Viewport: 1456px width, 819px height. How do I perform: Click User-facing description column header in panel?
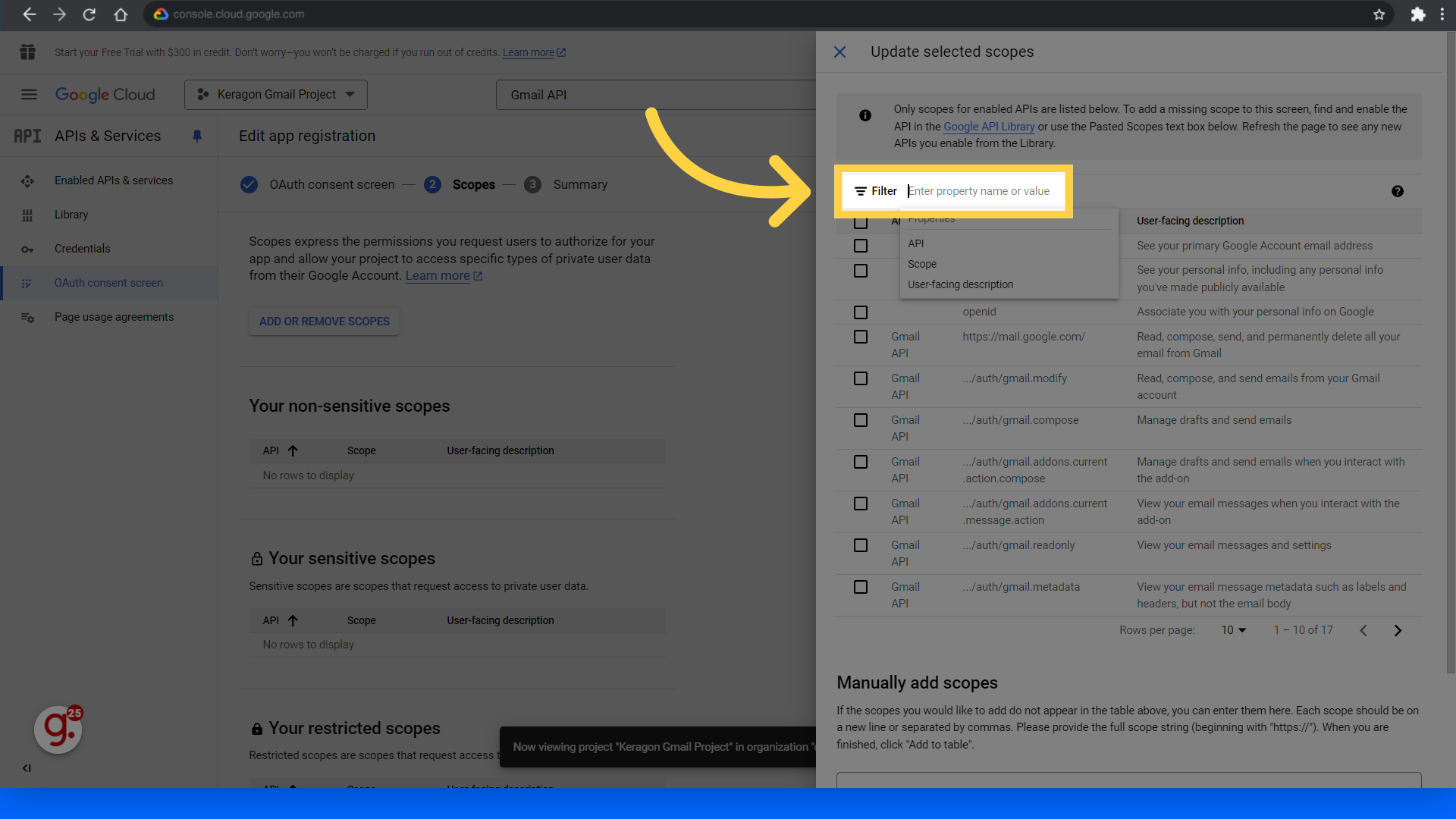(1190, 221)
